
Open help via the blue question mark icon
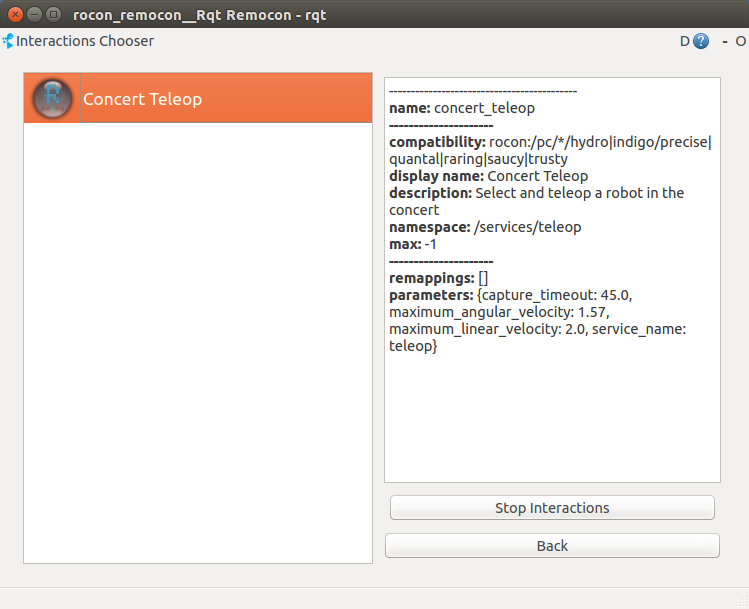(x=701, y=42)
